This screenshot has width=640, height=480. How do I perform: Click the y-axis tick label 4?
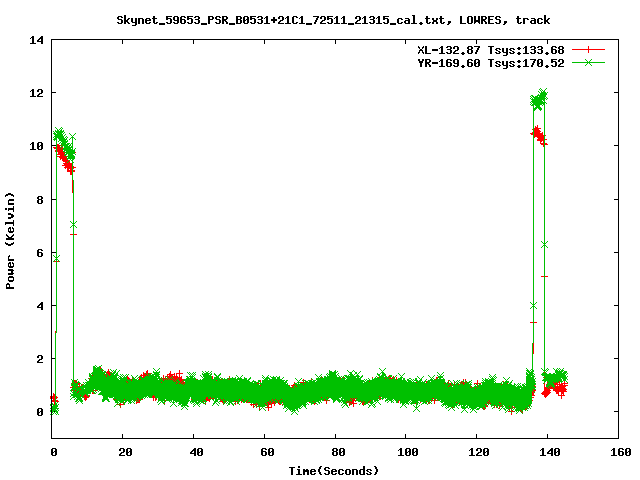pos(40,306)
